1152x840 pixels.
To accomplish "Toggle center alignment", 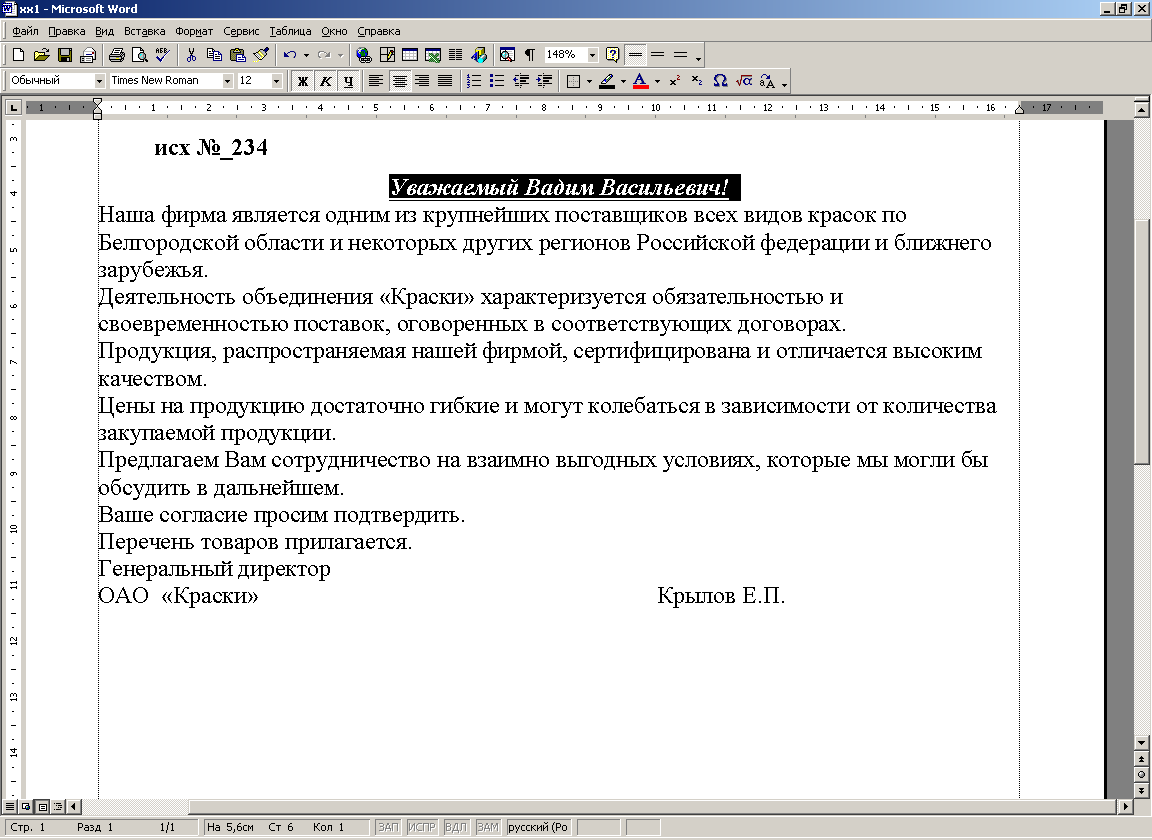I will point(400,81).
